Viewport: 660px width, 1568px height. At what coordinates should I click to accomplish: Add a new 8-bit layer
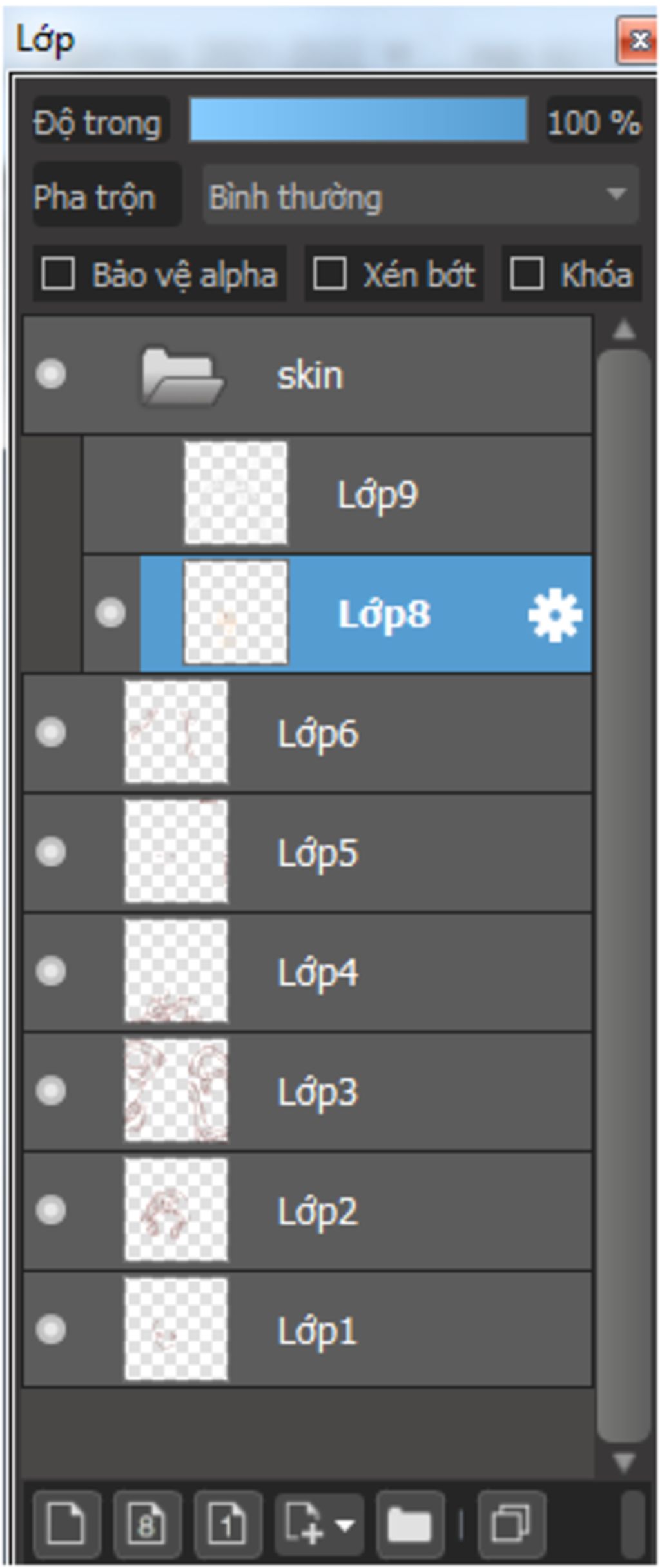[x=147, y=1525]
